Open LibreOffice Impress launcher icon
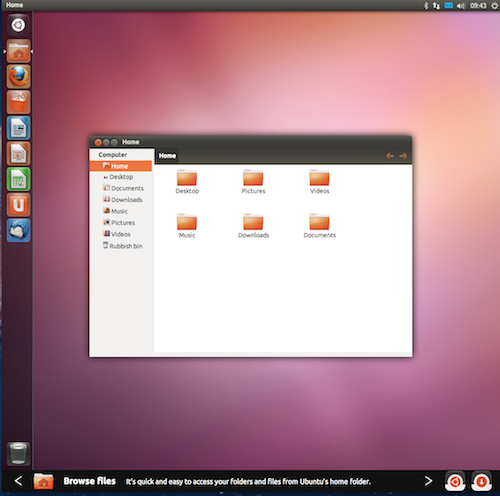 coord(19,154)
